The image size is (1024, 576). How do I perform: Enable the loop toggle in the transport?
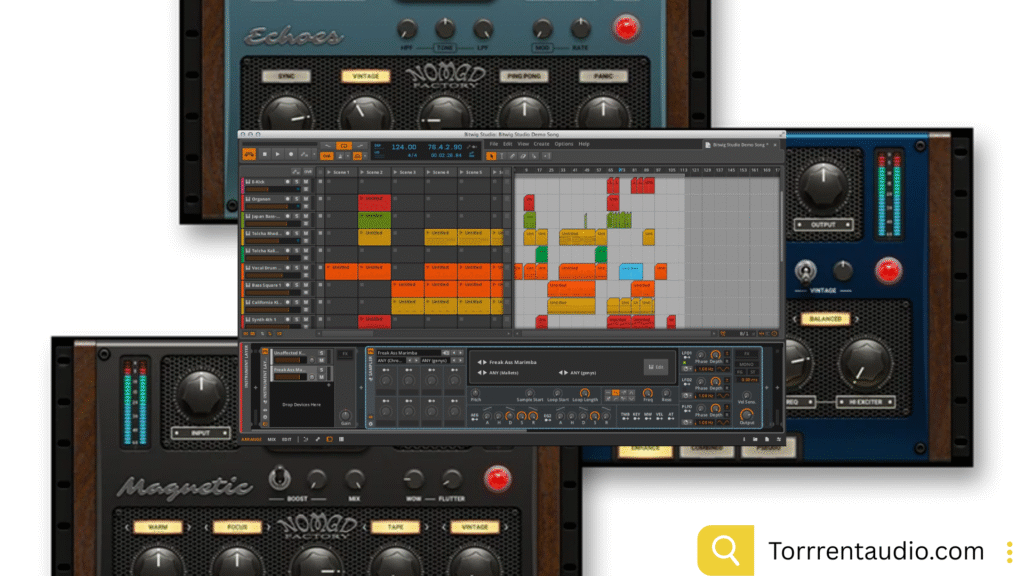(345, 146)
